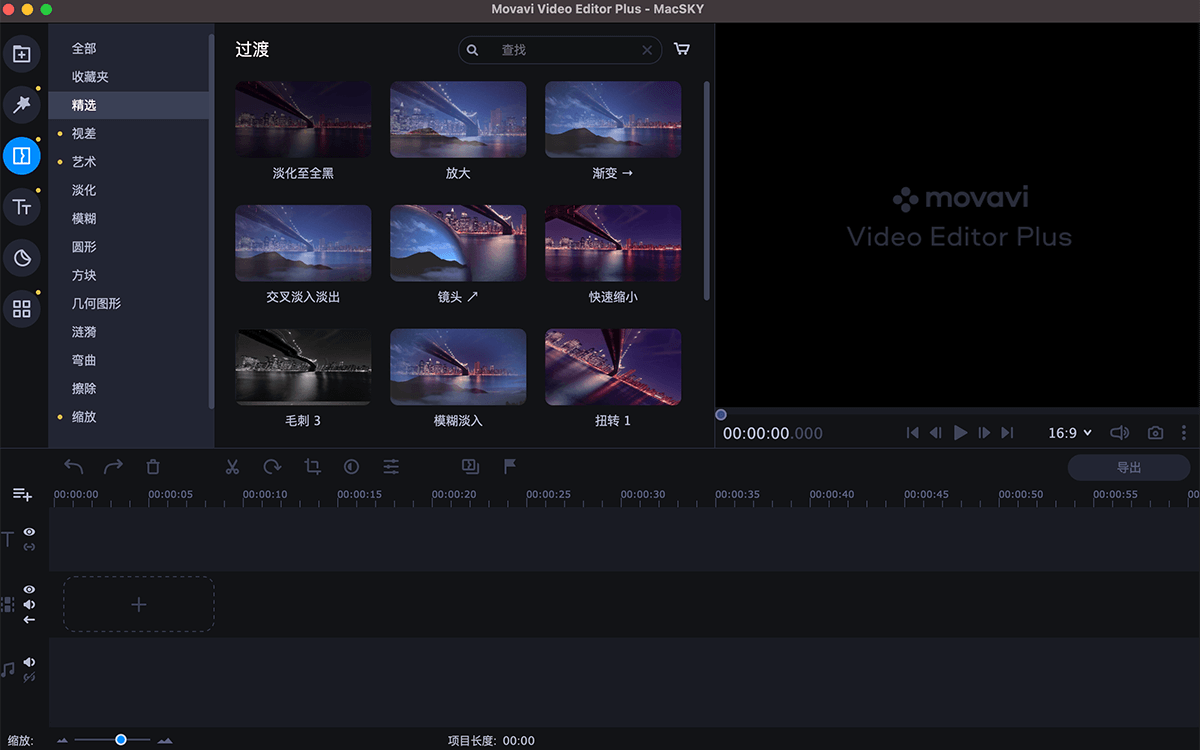Select the 镜头 ↗ transition thumbnail
Viewport: 1200px width, 750px height.
coord(458,243)
